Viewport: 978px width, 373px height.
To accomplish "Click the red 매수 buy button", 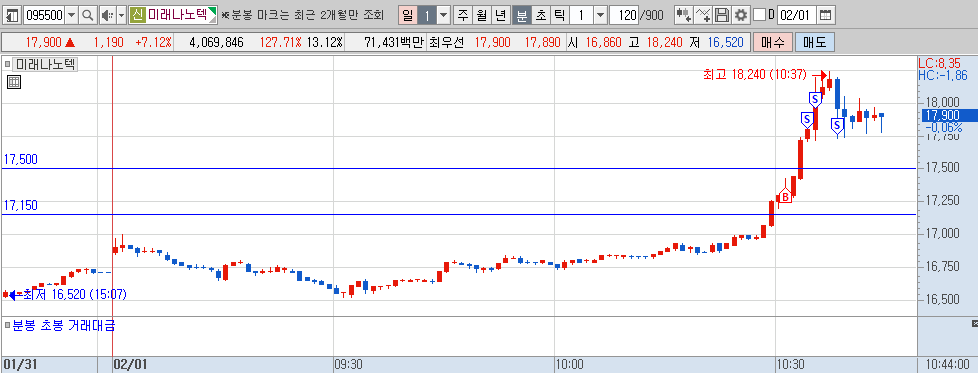I will (x=773, y=42).
